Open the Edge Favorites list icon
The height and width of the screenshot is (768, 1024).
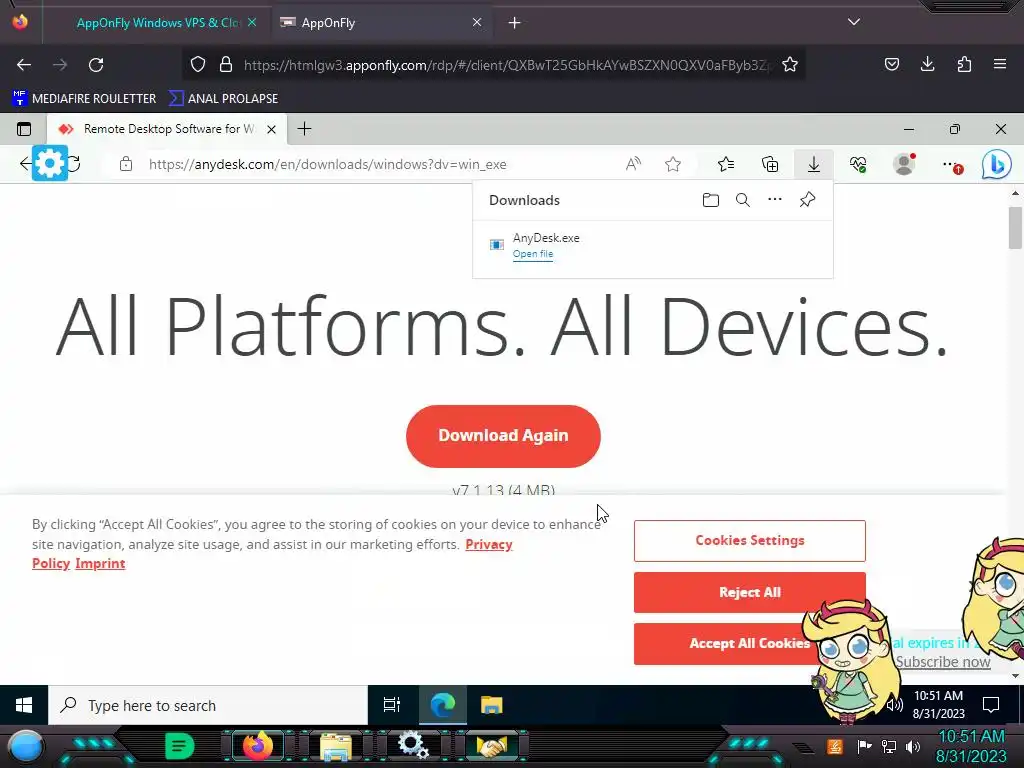[x=726, y=164]
